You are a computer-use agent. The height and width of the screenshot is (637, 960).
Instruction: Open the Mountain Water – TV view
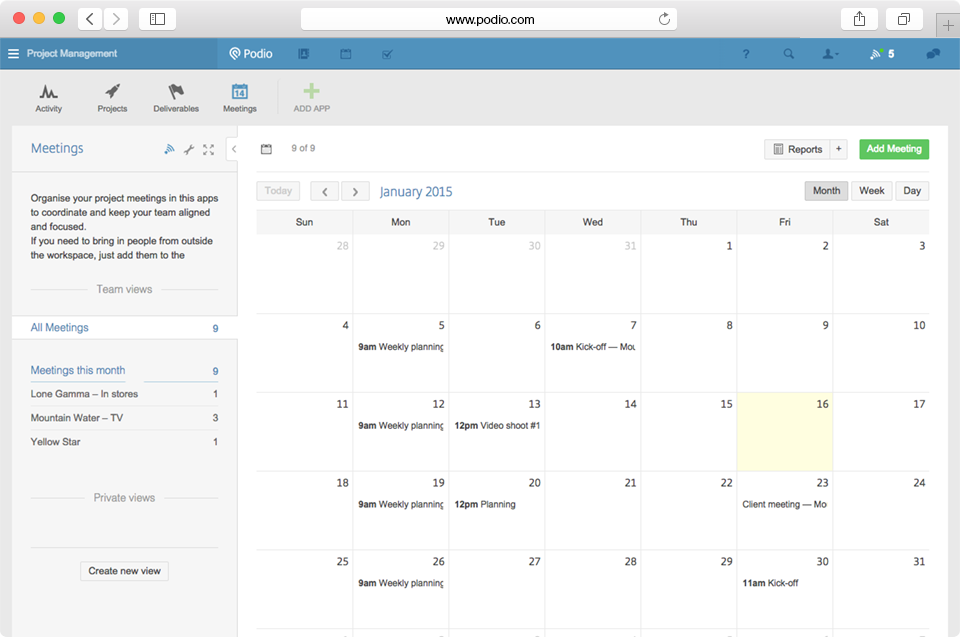coord(78,418)
